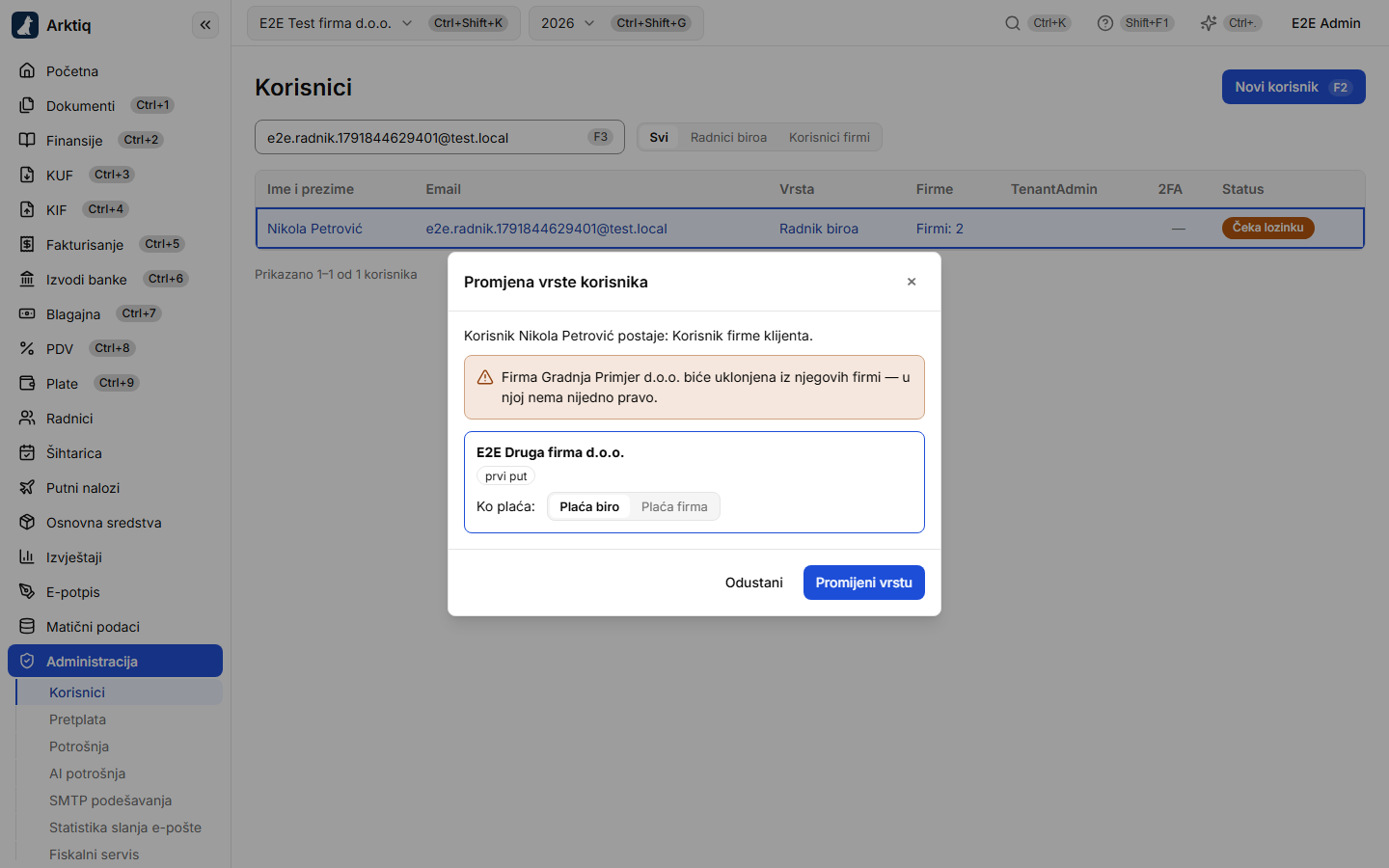Select Plaća biro payer option
The image size is (1389, 868).
[x=589, y=506]
